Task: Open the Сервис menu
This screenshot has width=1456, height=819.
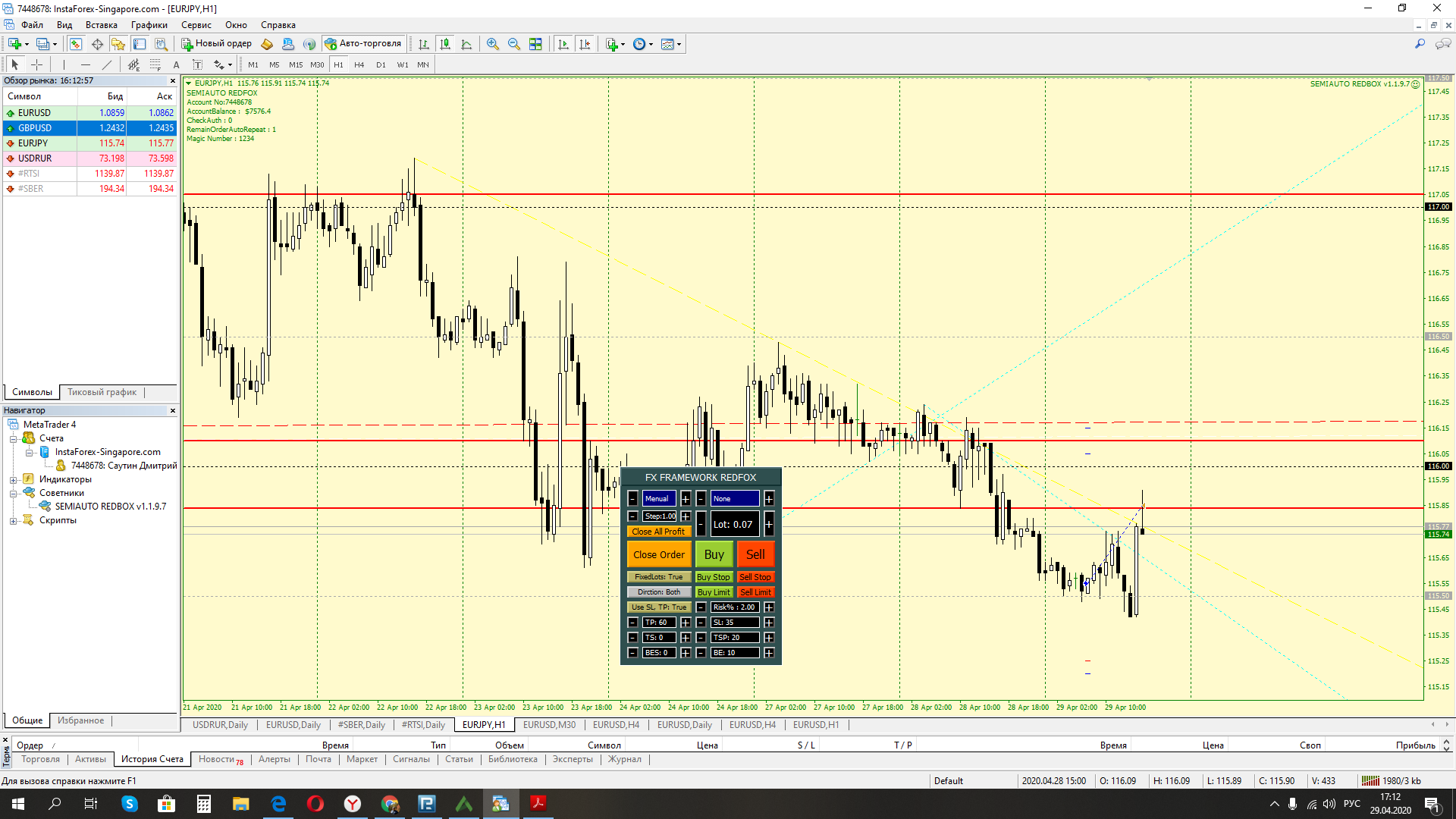Action: pos(196,25)
